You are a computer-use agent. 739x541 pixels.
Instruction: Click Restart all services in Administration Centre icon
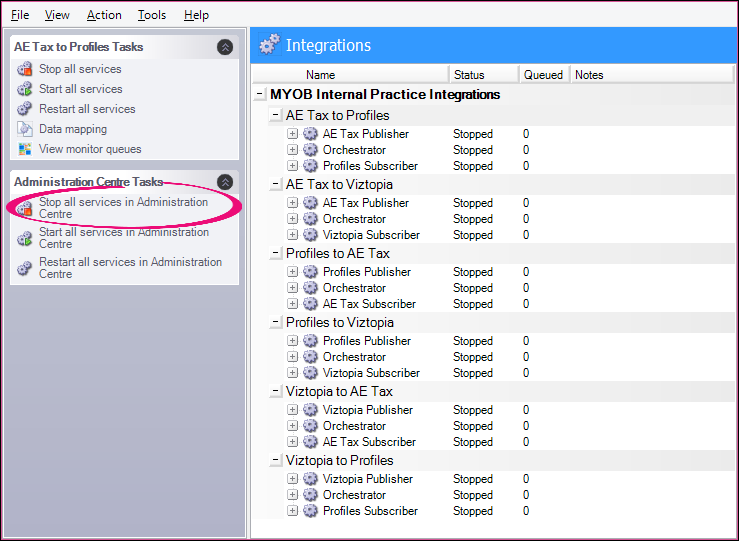(25, 268)
